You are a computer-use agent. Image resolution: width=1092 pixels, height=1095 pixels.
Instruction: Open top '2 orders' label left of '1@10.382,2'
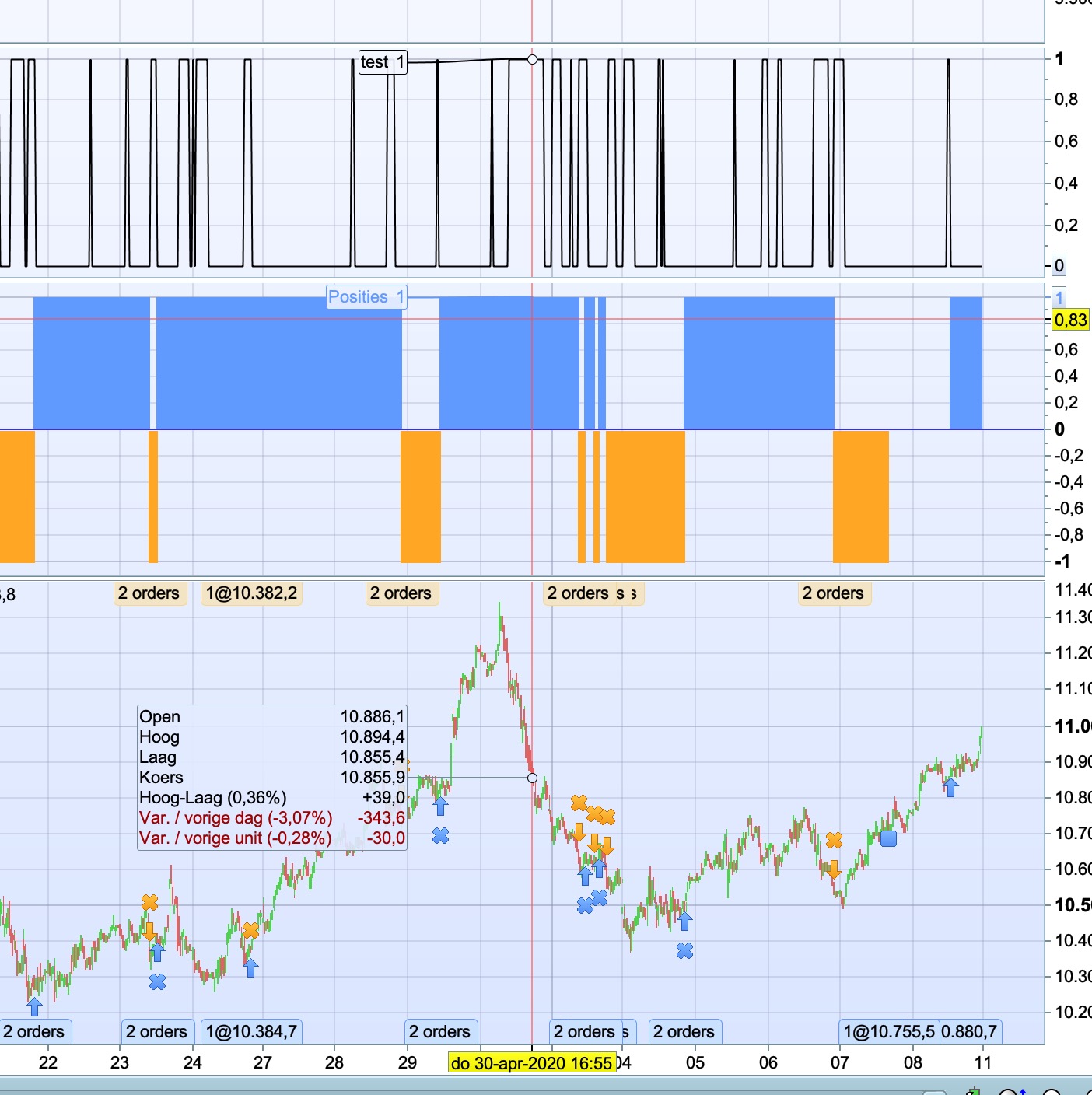coord(149,593)
